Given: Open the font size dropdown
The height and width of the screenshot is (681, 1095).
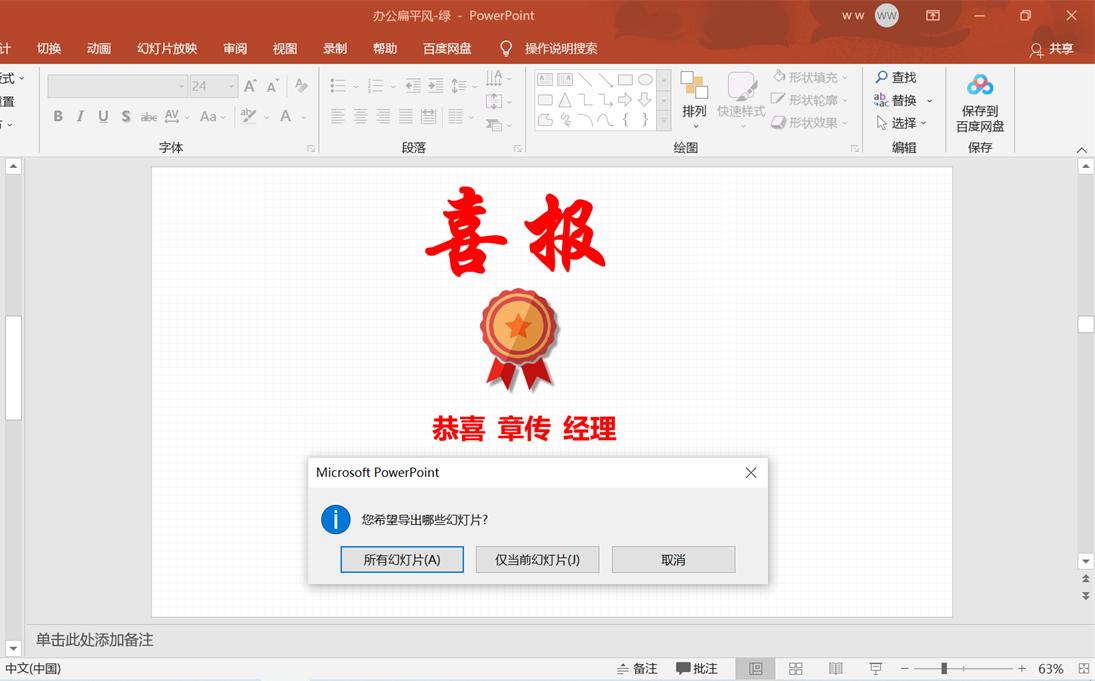Looking at the screenshot, I should tap(233, 86).
